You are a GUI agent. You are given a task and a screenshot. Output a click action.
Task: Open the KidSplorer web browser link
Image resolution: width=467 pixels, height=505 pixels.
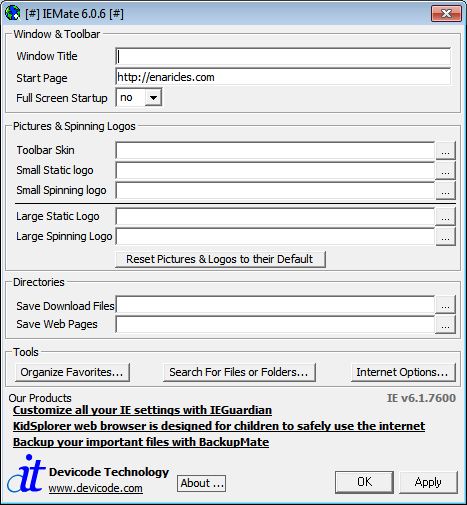coord(219,426)
